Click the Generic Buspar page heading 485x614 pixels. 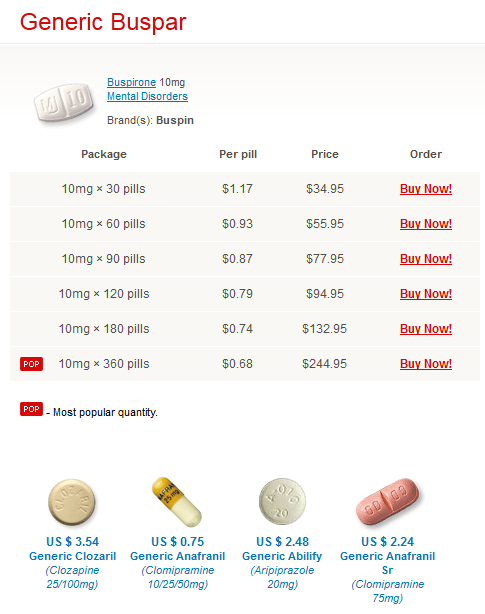103,22
